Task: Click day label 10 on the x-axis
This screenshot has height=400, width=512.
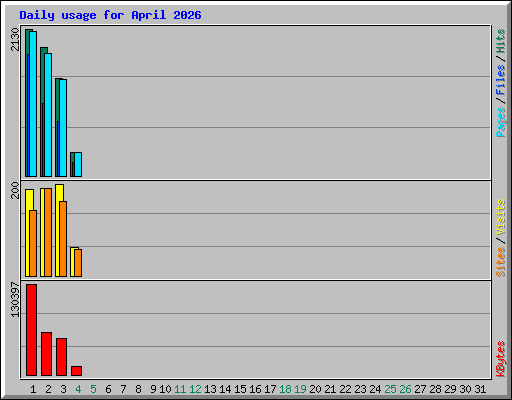Action: (165, 389)
